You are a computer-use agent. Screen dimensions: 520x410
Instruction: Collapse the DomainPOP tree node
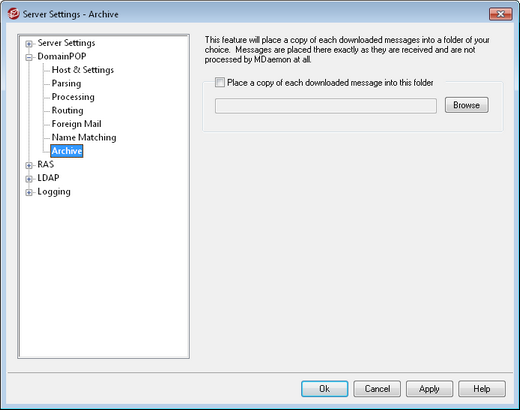coord(29,57)
